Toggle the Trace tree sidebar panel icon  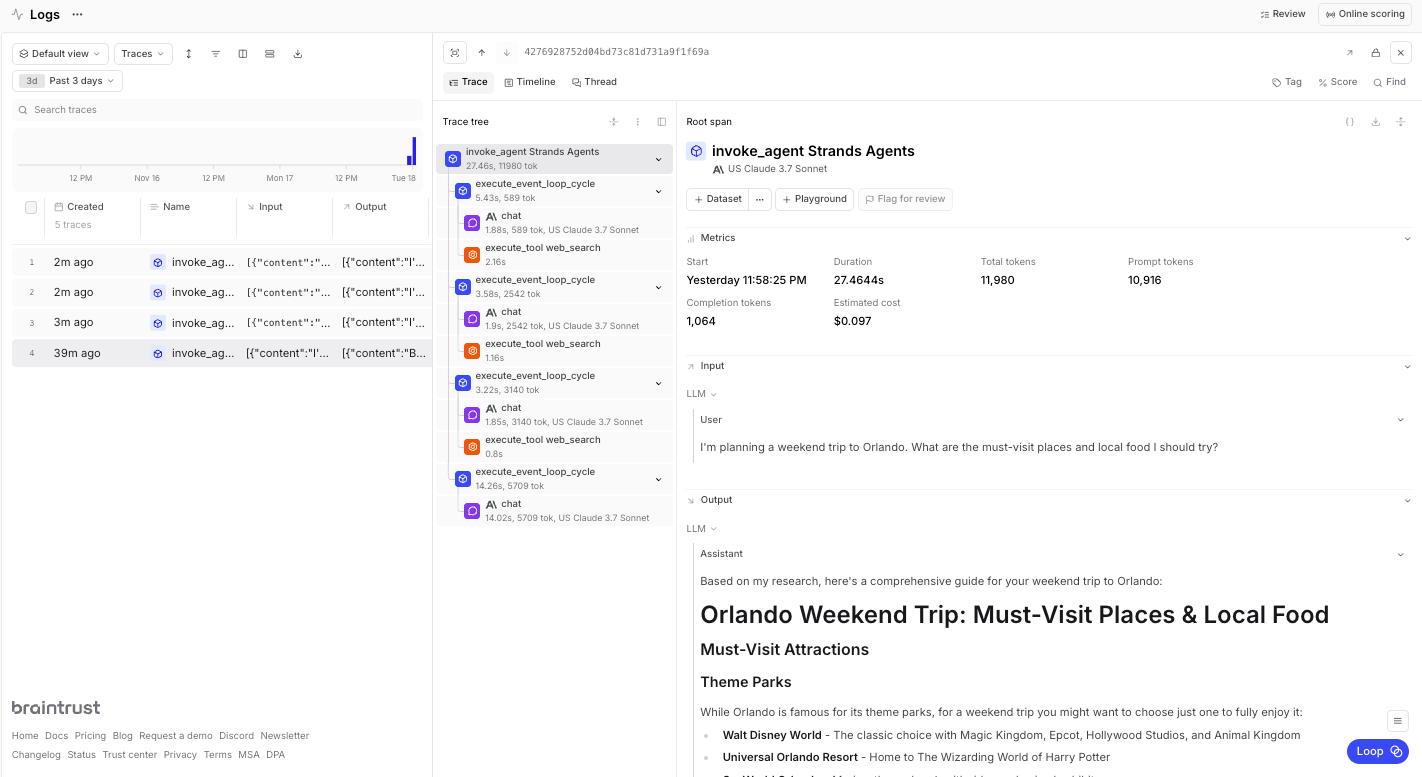coord(662,122)
